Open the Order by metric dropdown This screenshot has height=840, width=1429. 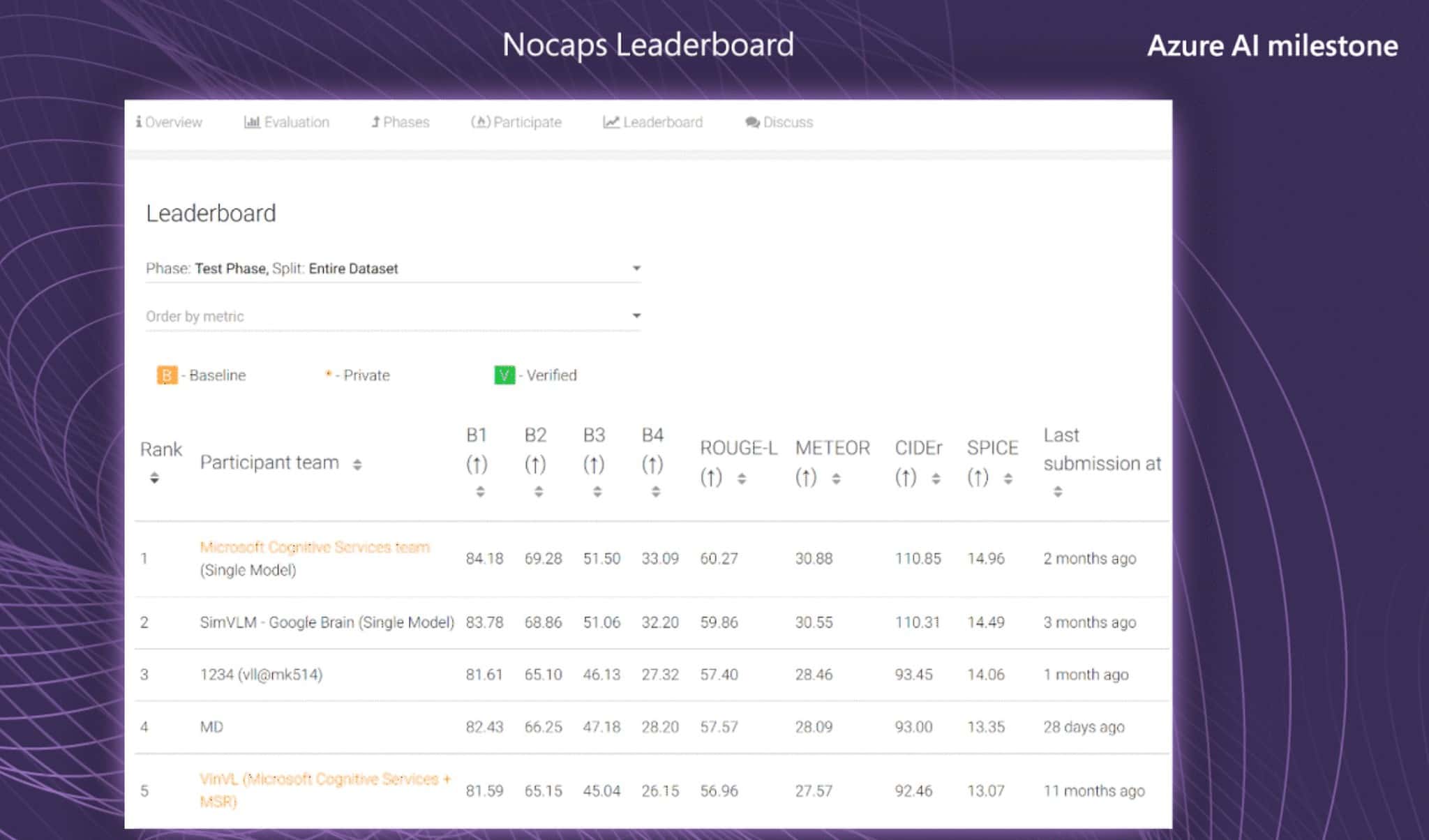pos(636,315)
